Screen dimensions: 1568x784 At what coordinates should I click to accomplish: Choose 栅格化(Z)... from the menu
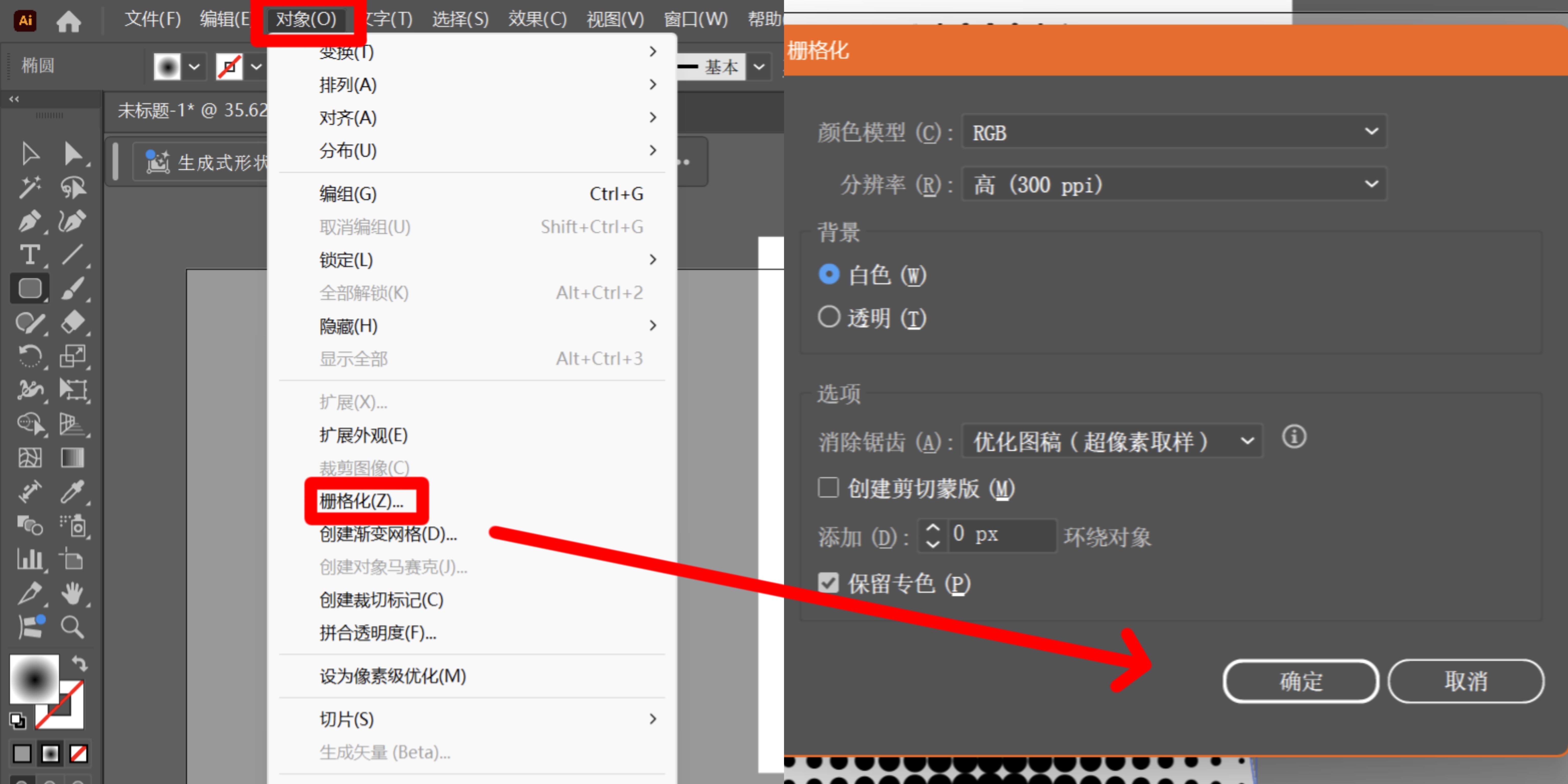pos(362,501)
